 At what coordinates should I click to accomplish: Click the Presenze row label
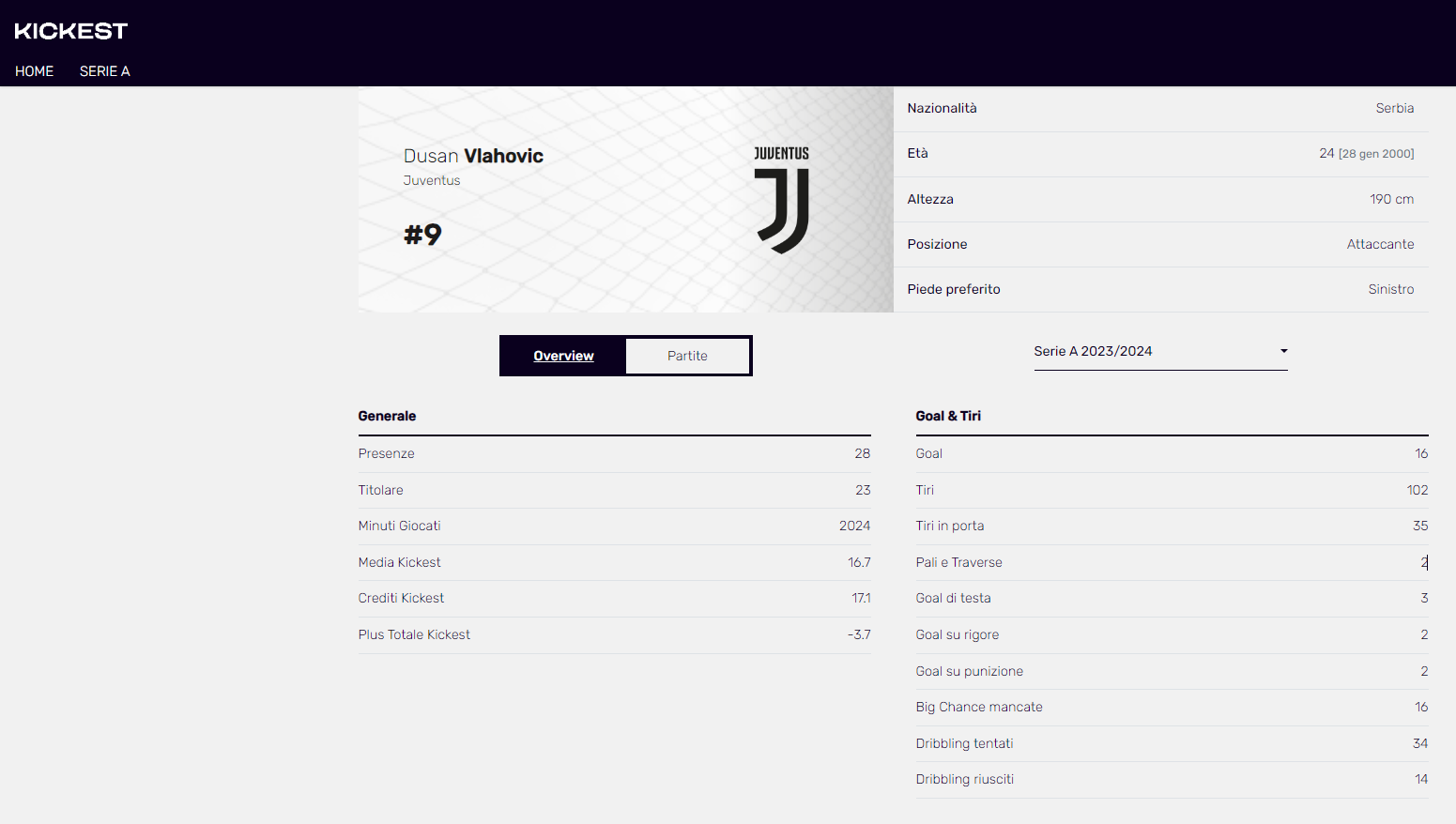click(x=386, y=453)
